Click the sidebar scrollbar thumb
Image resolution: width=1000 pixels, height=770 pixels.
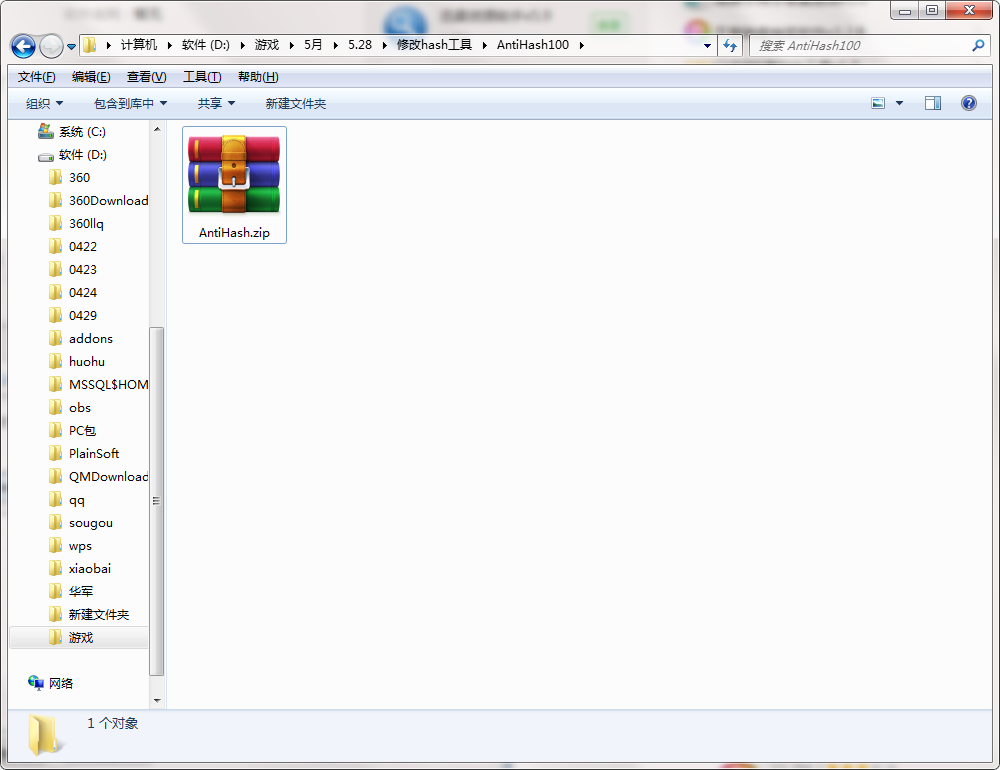pyautogui.click(x=157, y=501)
